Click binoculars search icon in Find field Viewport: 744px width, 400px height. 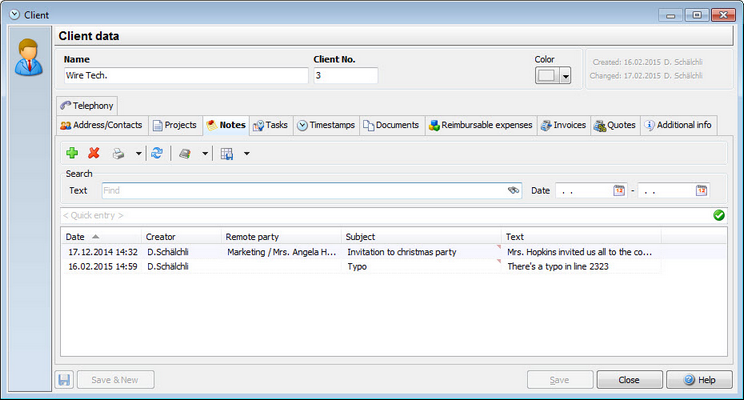tap(513, 190)
